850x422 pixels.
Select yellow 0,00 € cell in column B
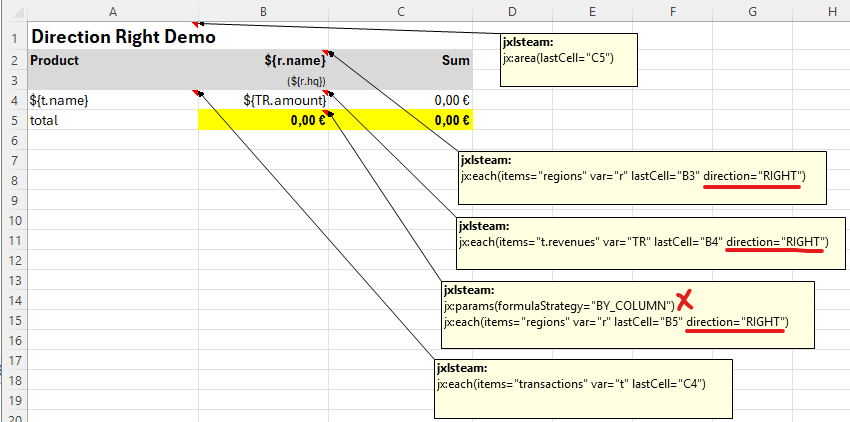coord(263,120)
